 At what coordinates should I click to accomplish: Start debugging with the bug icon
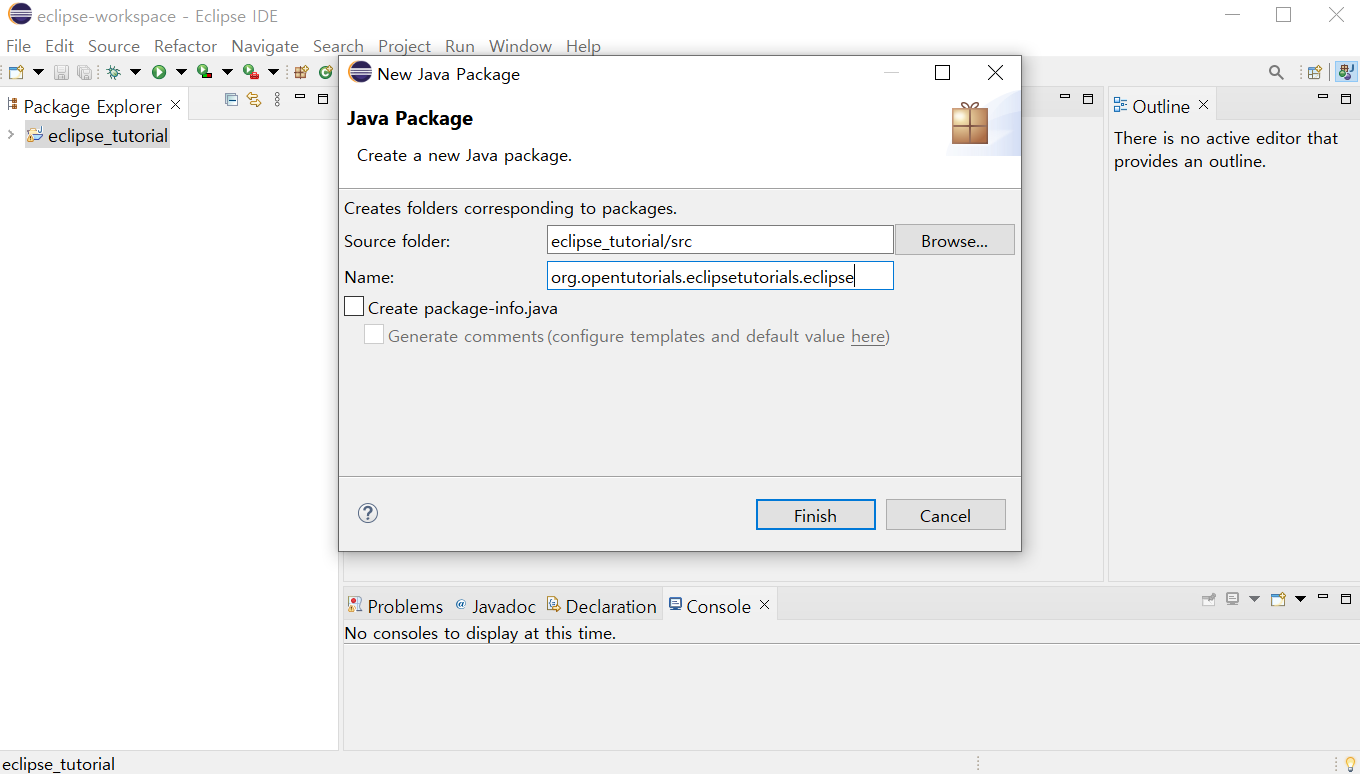pos(113,72)
